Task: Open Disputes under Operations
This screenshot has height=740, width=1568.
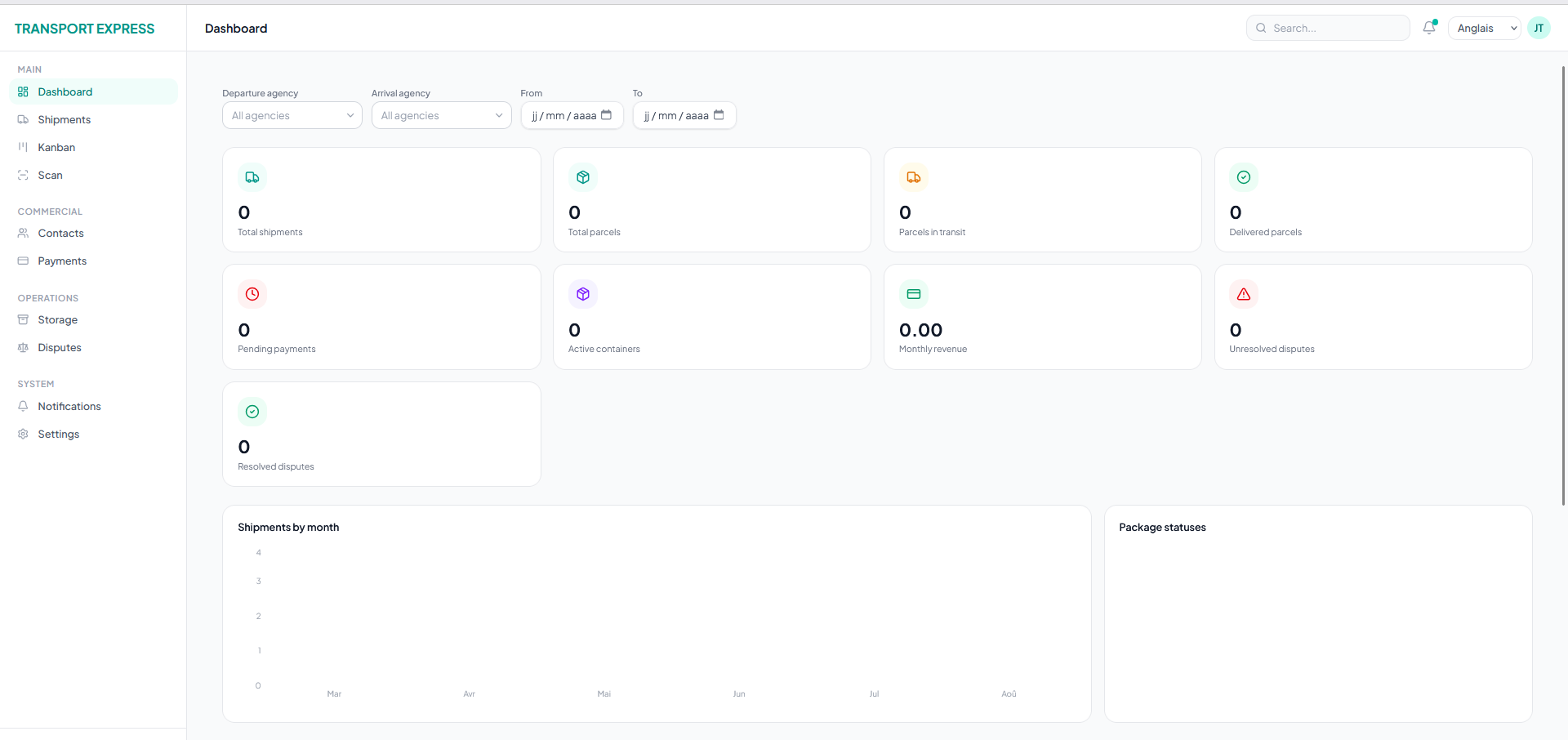Action: (93, 347)
